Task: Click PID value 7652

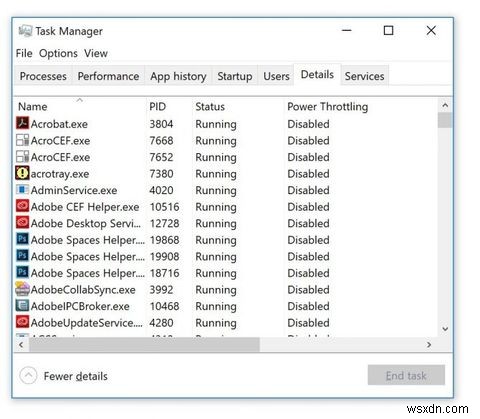Action: tap(161, 157)
